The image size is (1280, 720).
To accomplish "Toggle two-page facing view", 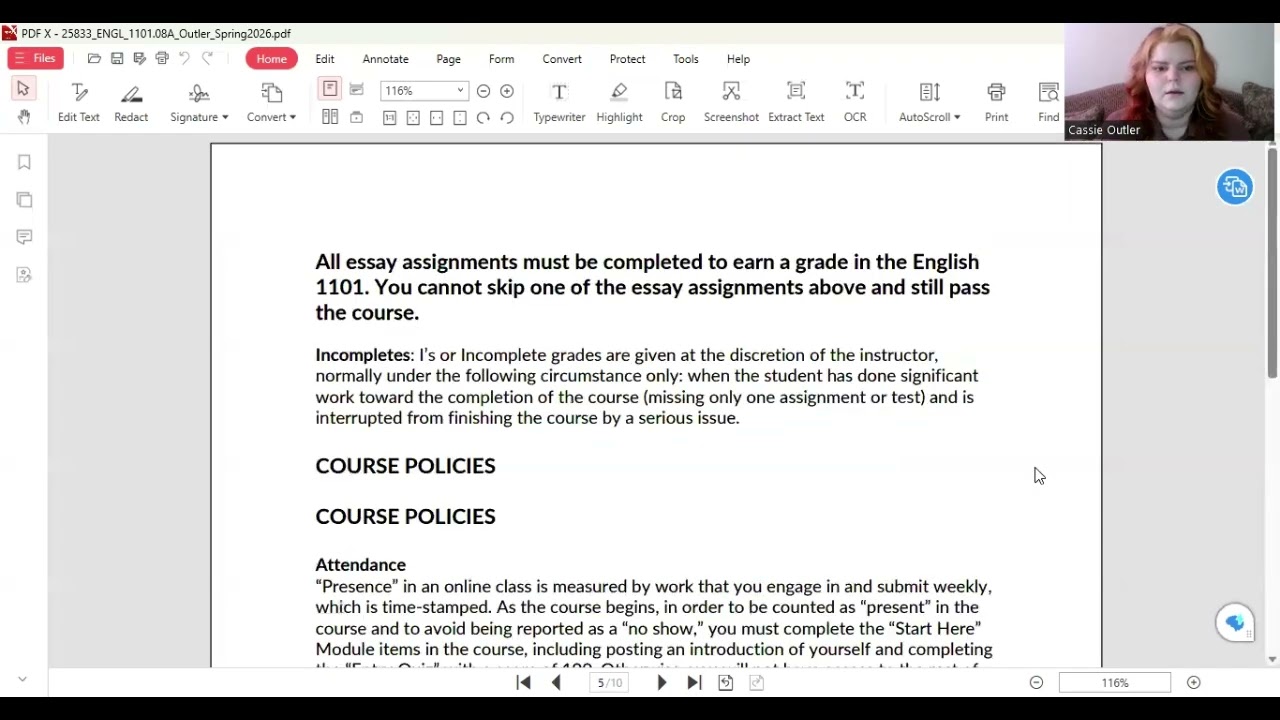I will coord(330,117).
